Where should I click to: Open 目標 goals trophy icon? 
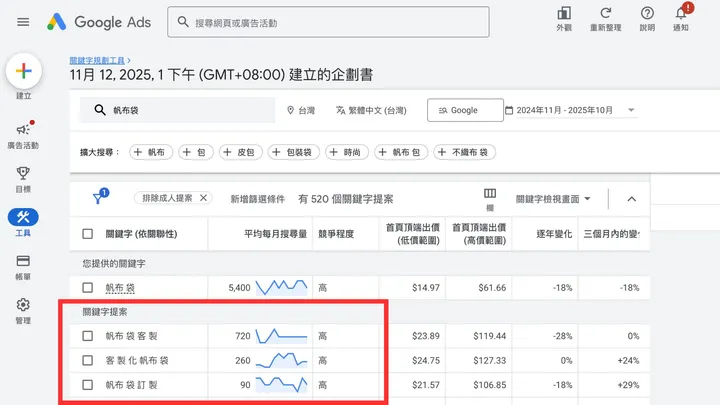23,180
